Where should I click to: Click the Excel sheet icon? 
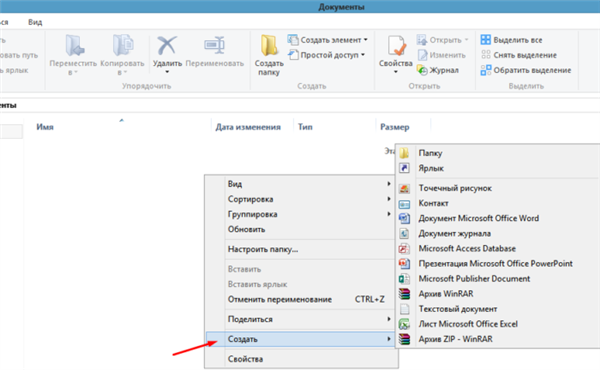(404, 324)
